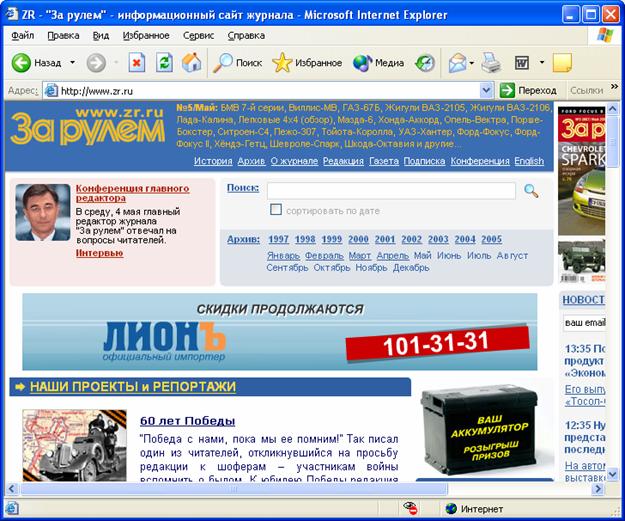
Task: Open the Справка menu
Action: 246,35
